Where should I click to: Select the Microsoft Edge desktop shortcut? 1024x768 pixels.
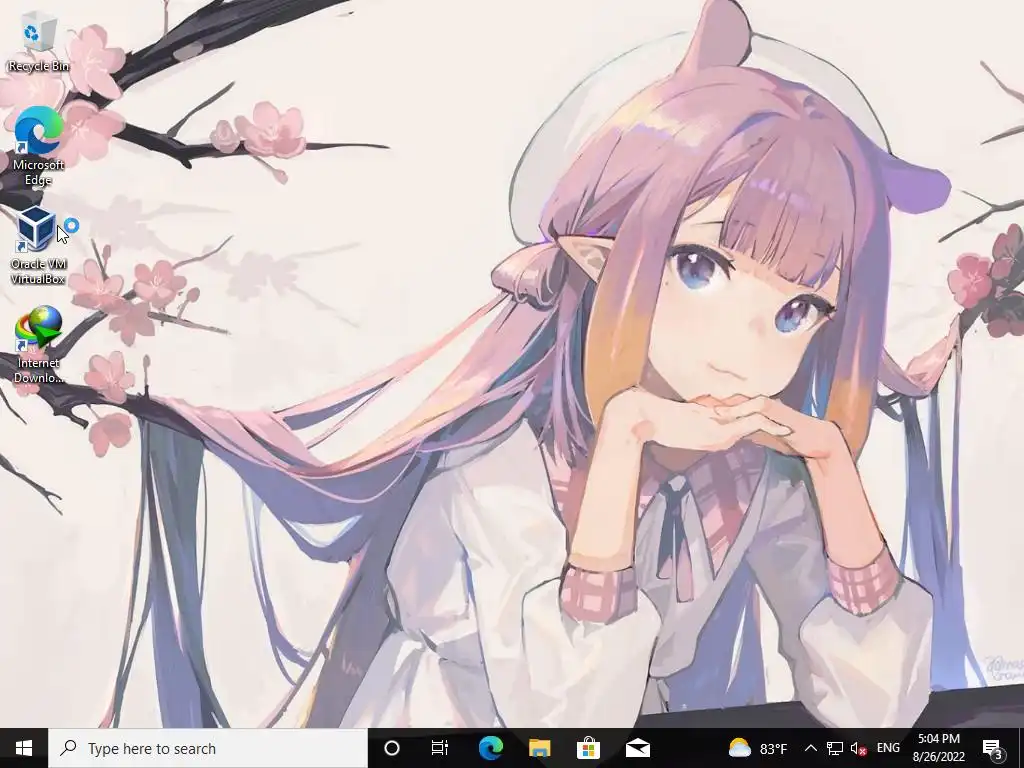pyautogui.click(x=38, y=146)
